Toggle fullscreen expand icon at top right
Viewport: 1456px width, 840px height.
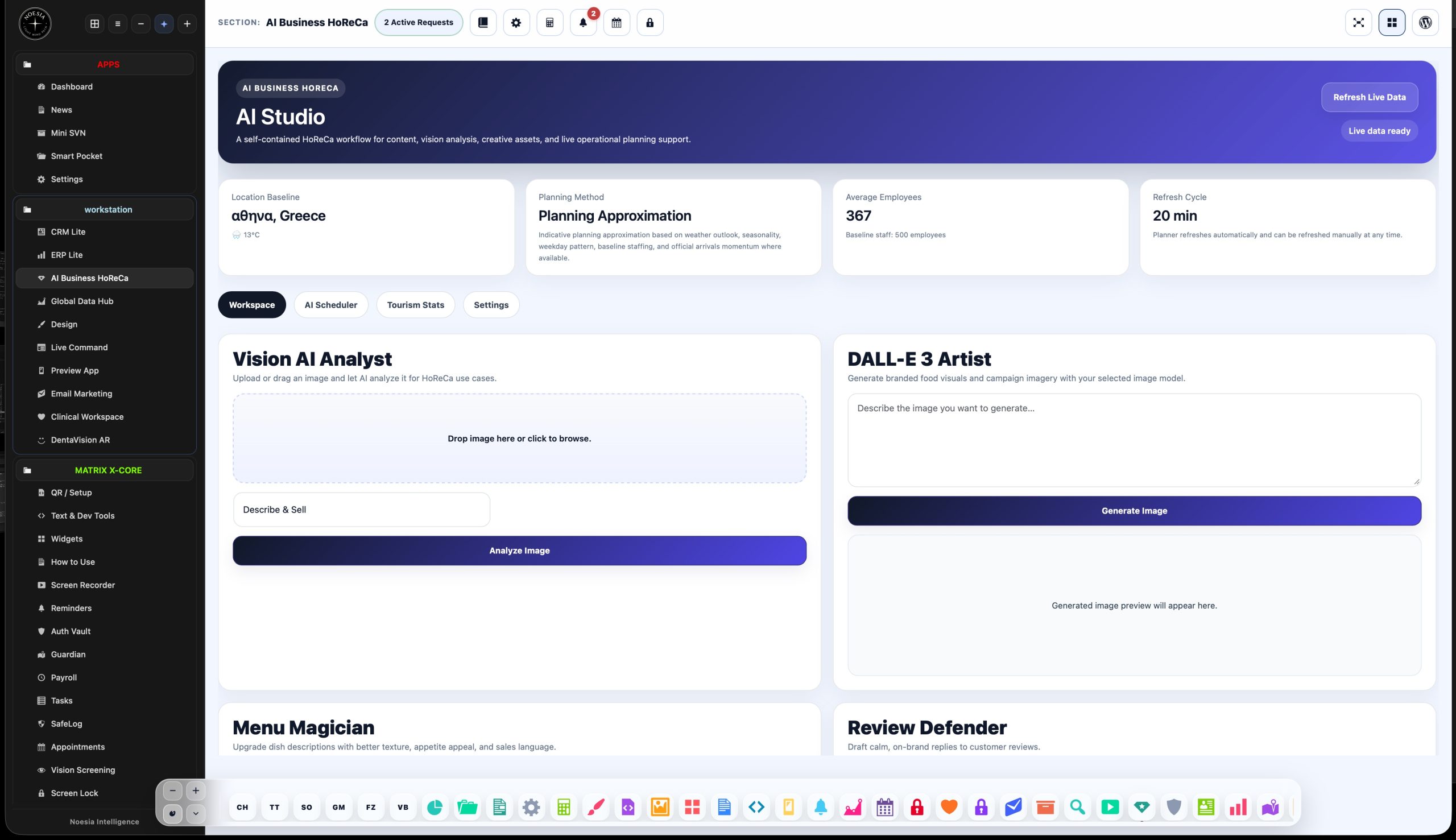1359,23
